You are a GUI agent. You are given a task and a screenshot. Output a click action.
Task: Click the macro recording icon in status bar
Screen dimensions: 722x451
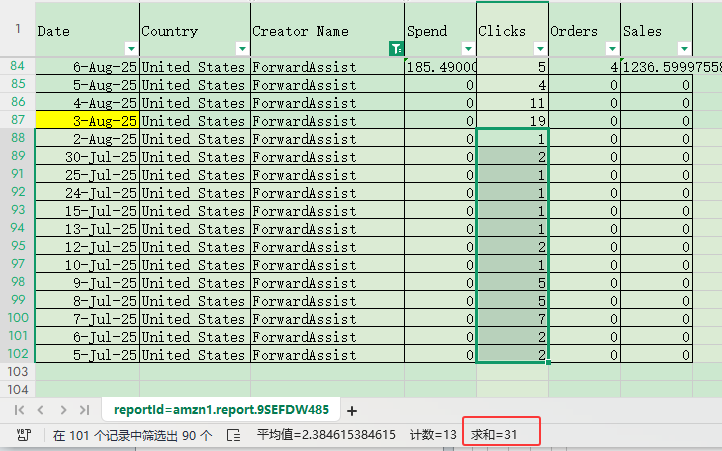(23, 435)
